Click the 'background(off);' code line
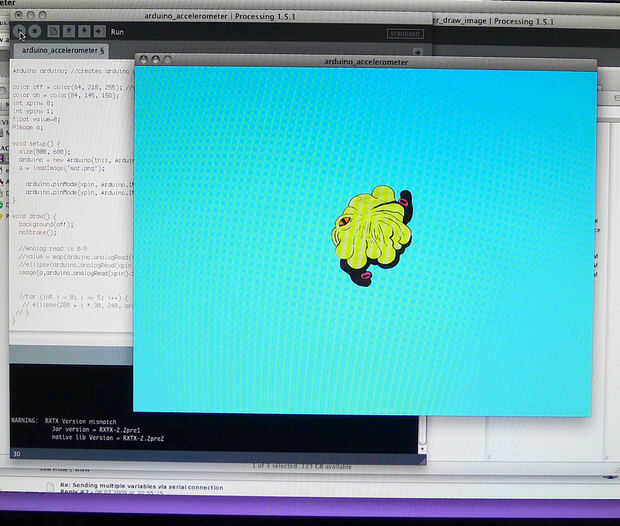Image resolution: width=620 pixels, height=526 pixels. (46, 224)
